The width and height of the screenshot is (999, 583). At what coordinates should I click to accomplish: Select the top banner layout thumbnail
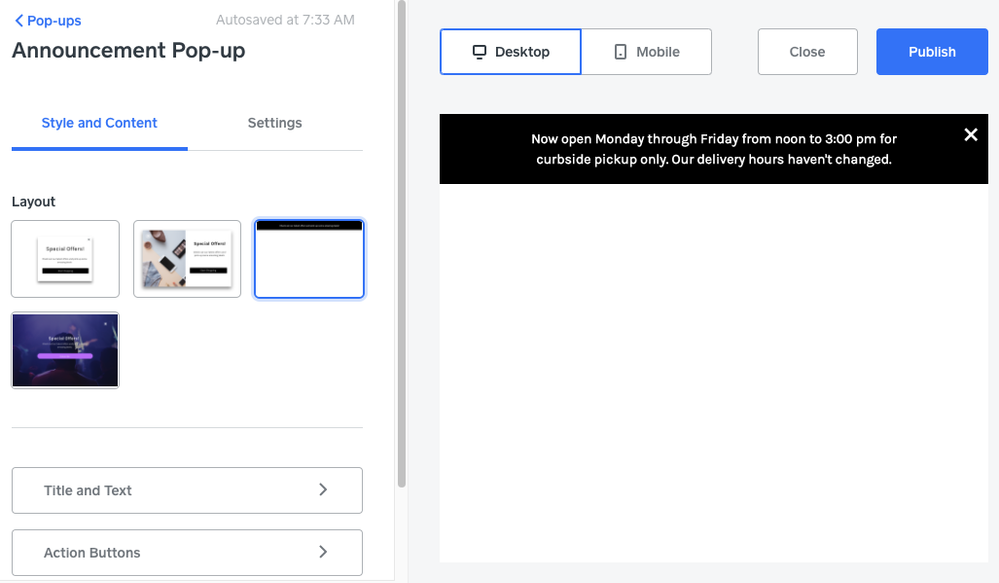point(309,259)
